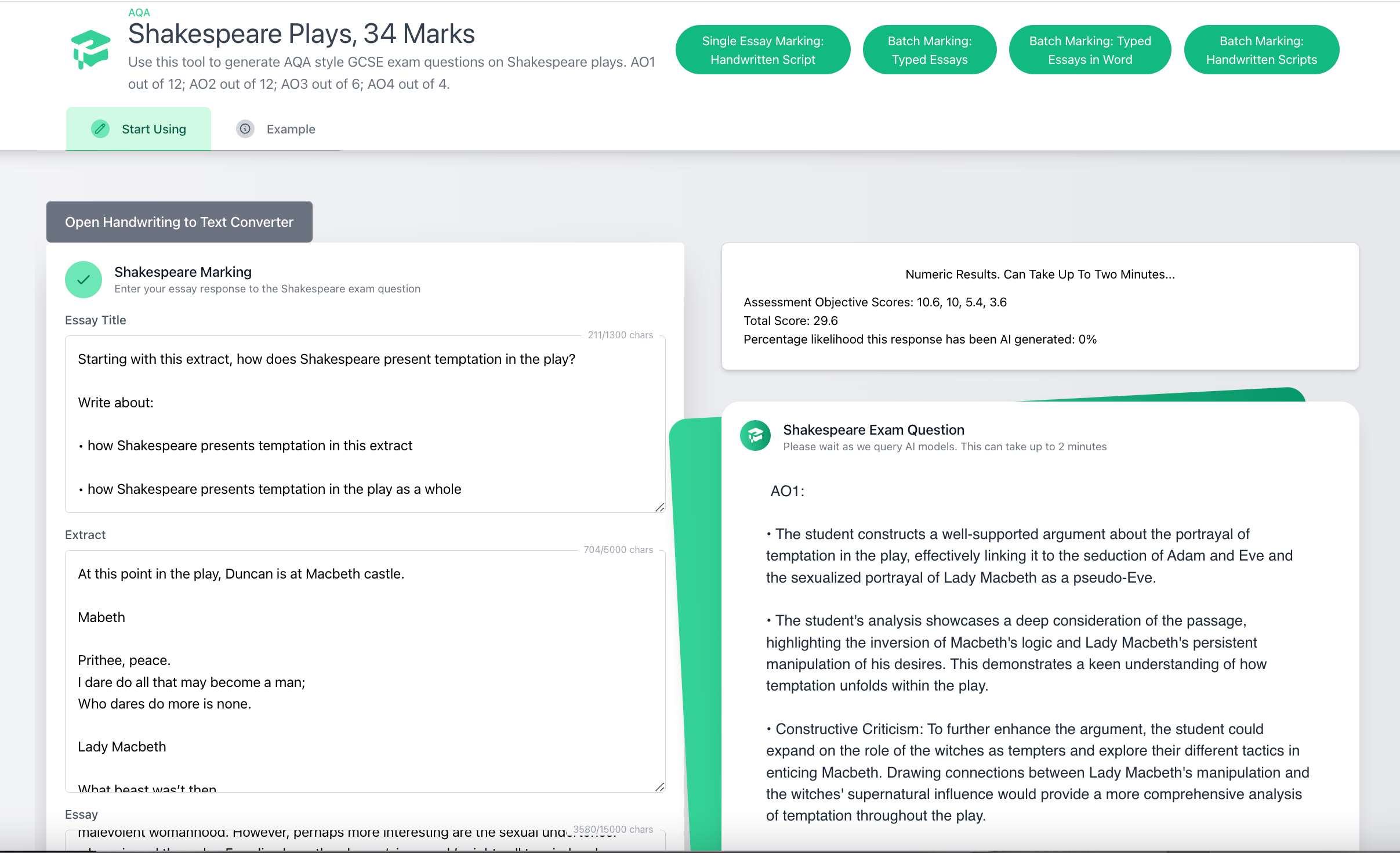The height and width of the screenshot is (853, 1400).
Task: Click the info icon beside Example
Action: pyautogui.click(x=245, y=129)
